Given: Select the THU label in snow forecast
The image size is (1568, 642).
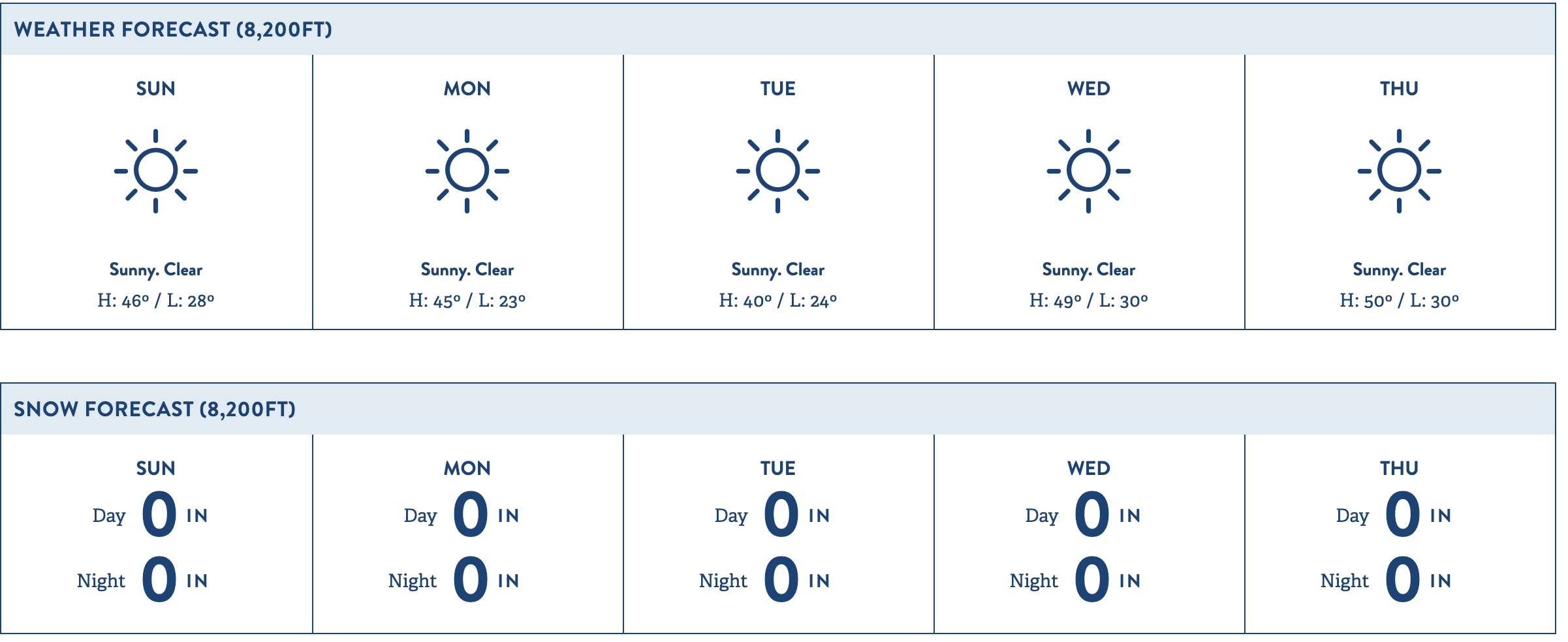Looking at the screenshot, I should click(1400, 468).
